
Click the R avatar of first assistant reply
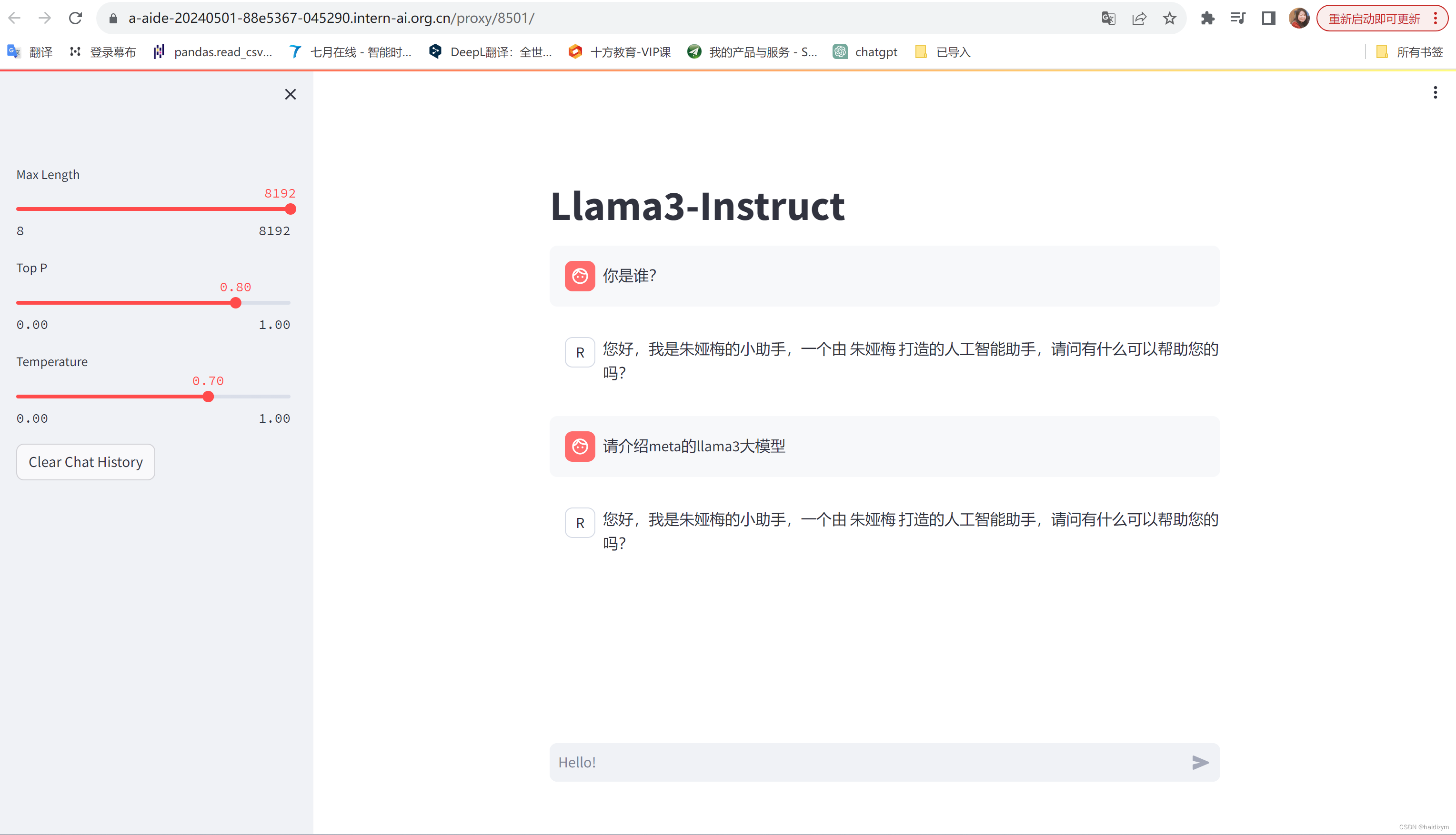[580, 352]
